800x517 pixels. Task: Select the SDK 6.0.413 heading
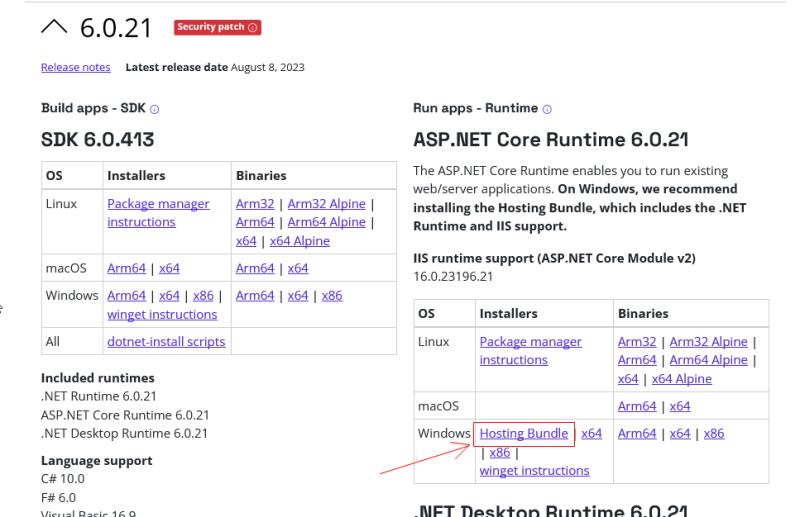point(97,139)
